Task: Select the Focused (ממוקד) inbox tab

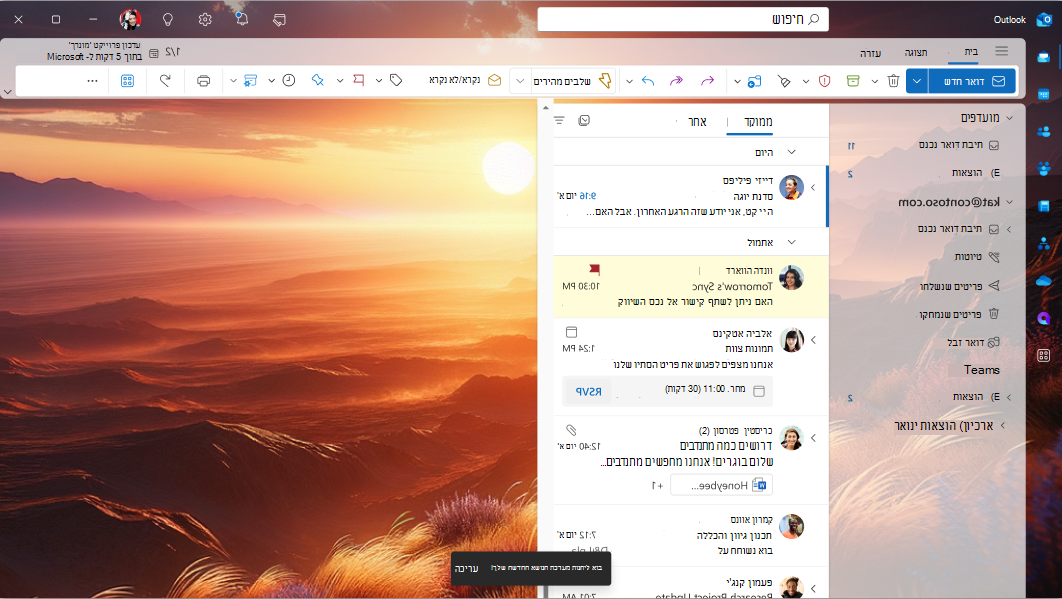Action: point(758,121)
